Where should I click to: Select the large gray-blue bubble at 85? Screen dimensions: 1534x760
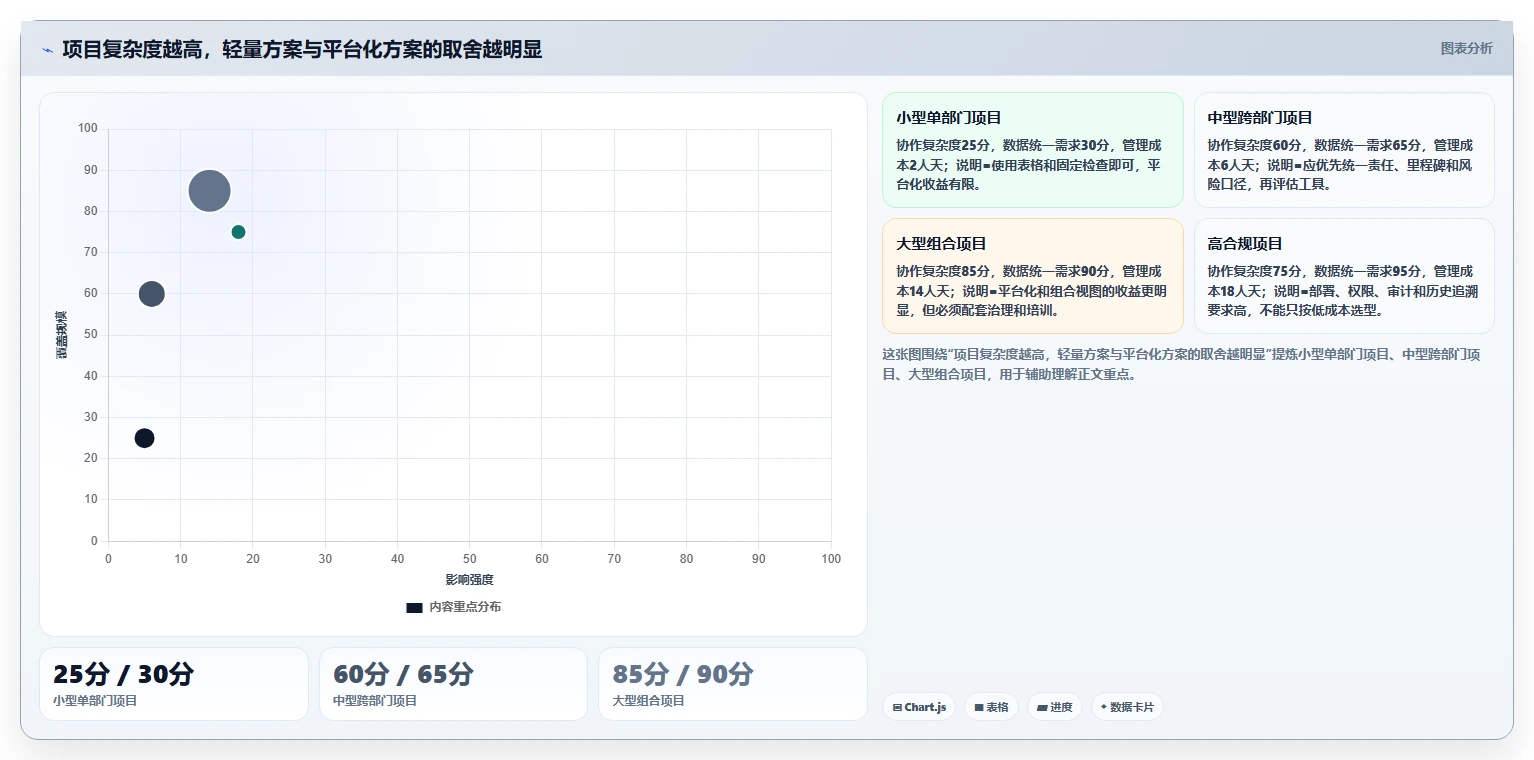coord(210,191)
